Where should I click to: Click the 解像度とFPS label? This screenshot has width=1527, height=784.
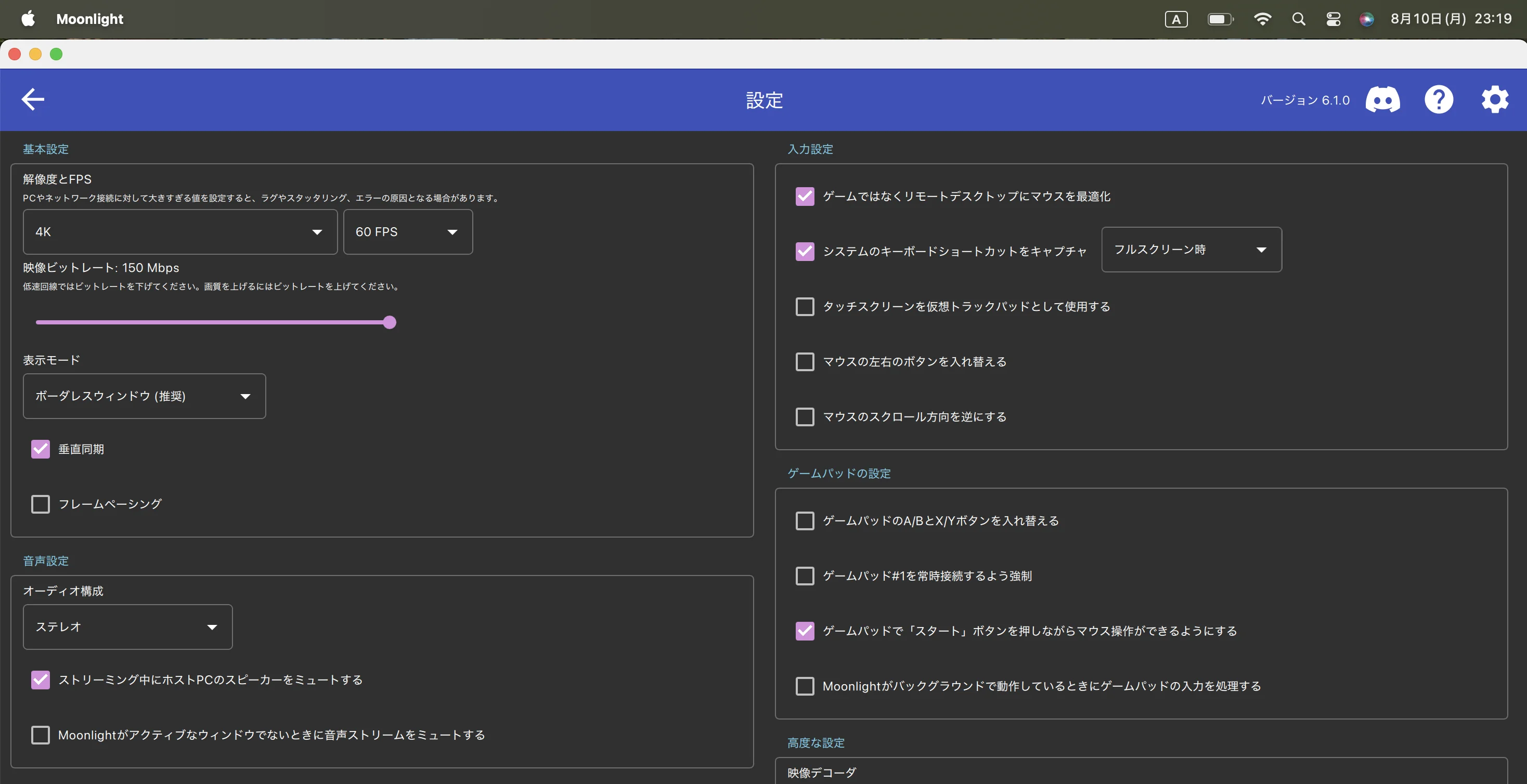point(57,179)
